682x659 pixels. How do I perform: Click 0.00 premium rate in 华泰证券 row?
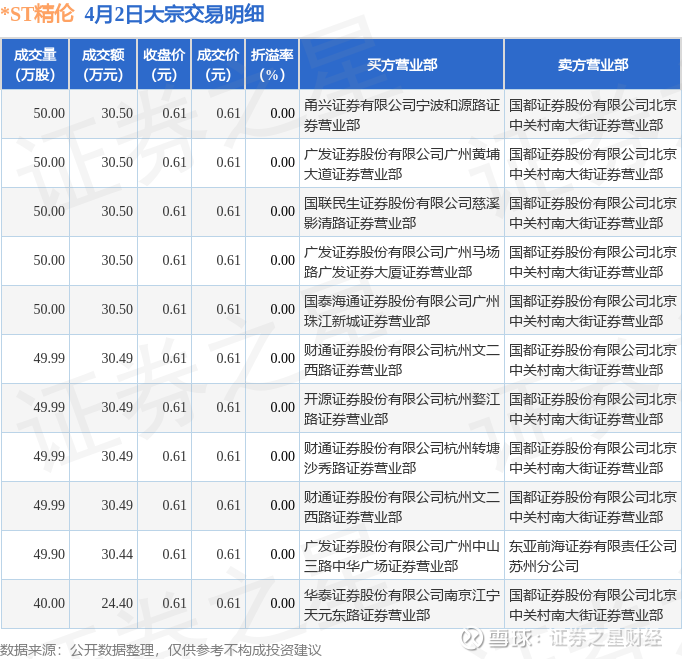(x=282, y=604)
